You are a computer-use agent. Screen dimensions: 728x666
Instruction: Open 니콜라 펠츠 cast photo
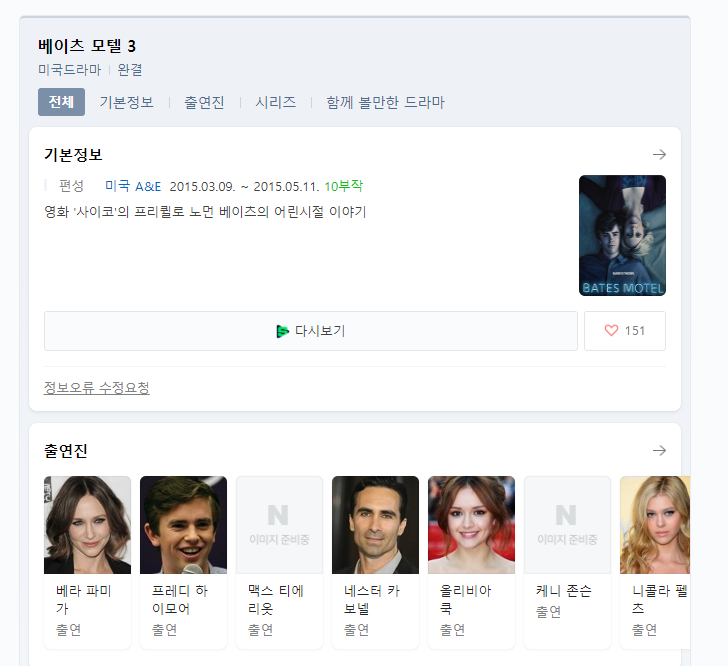pos(655,525)
